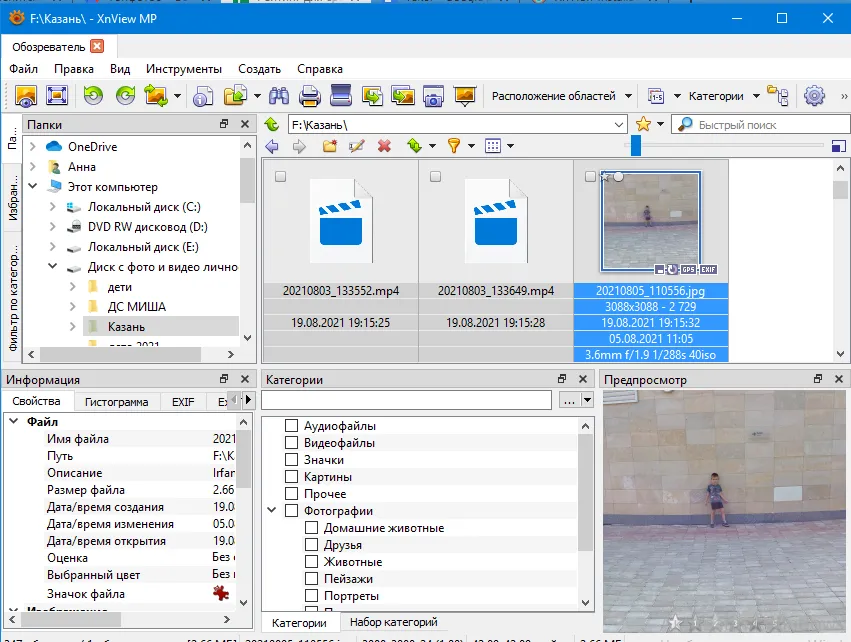The image size is (851, 642).
Task: Switch to fullscreen view toolbar icon
Action: click(56, 96)
